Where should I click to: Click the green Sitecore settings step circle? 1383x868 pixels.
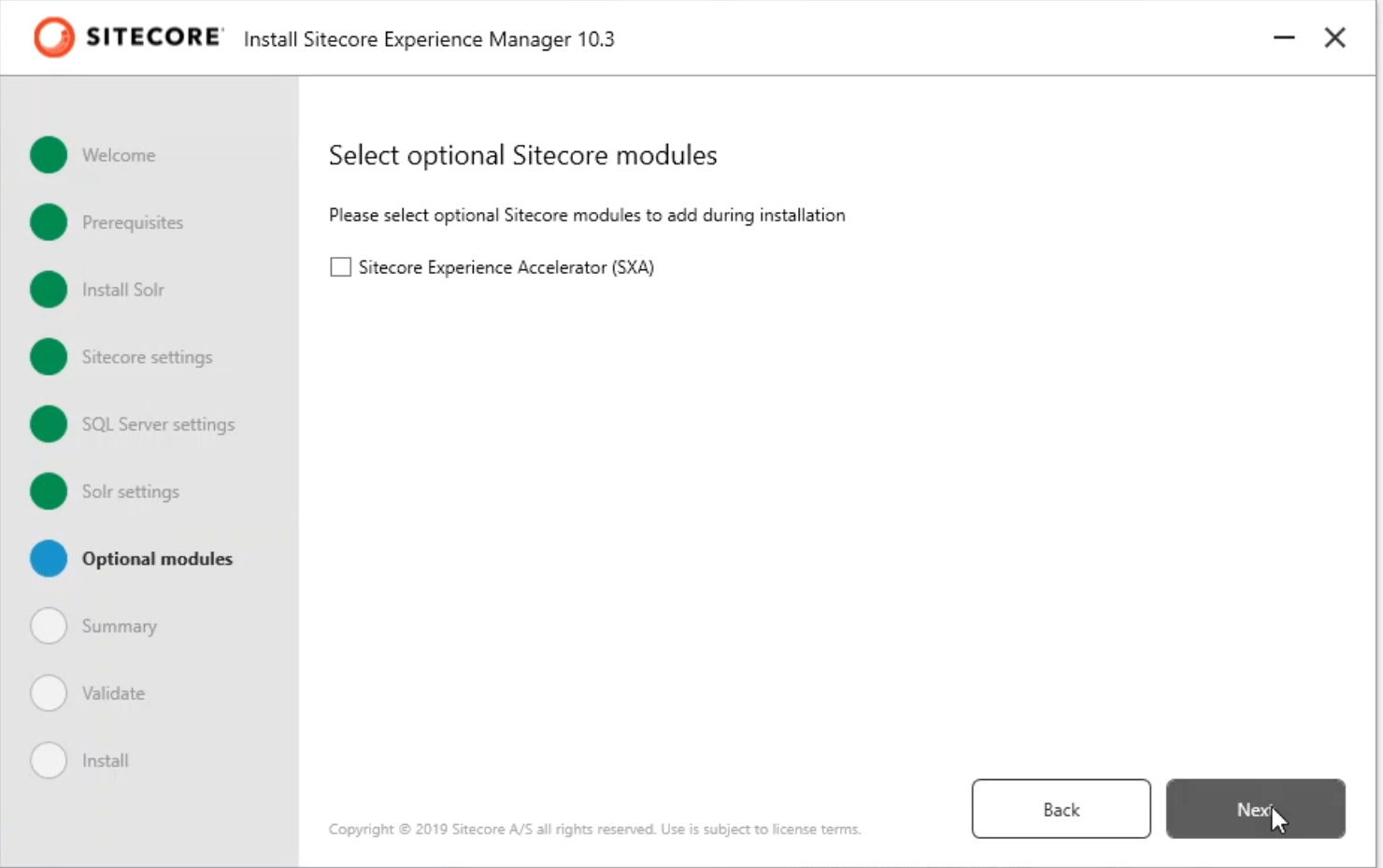(49, 357)
